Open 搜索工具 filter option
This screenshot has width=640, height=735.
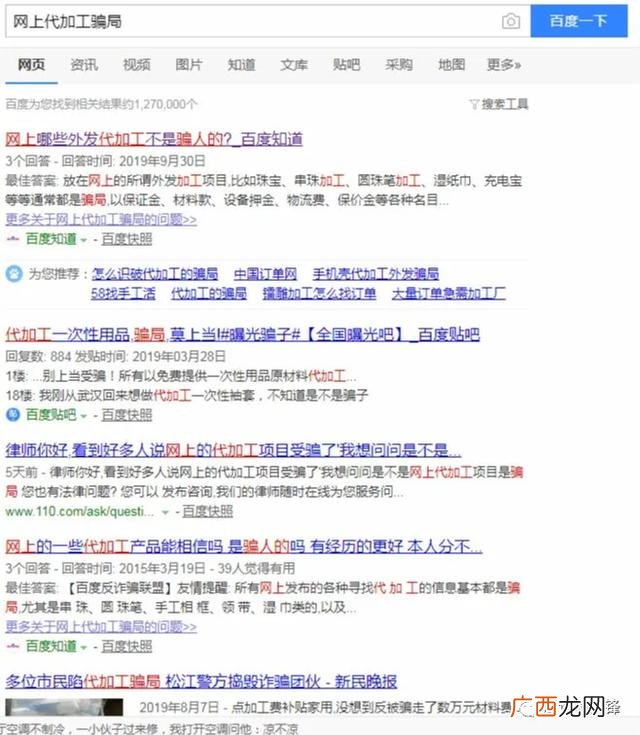(x=505, y=104)
